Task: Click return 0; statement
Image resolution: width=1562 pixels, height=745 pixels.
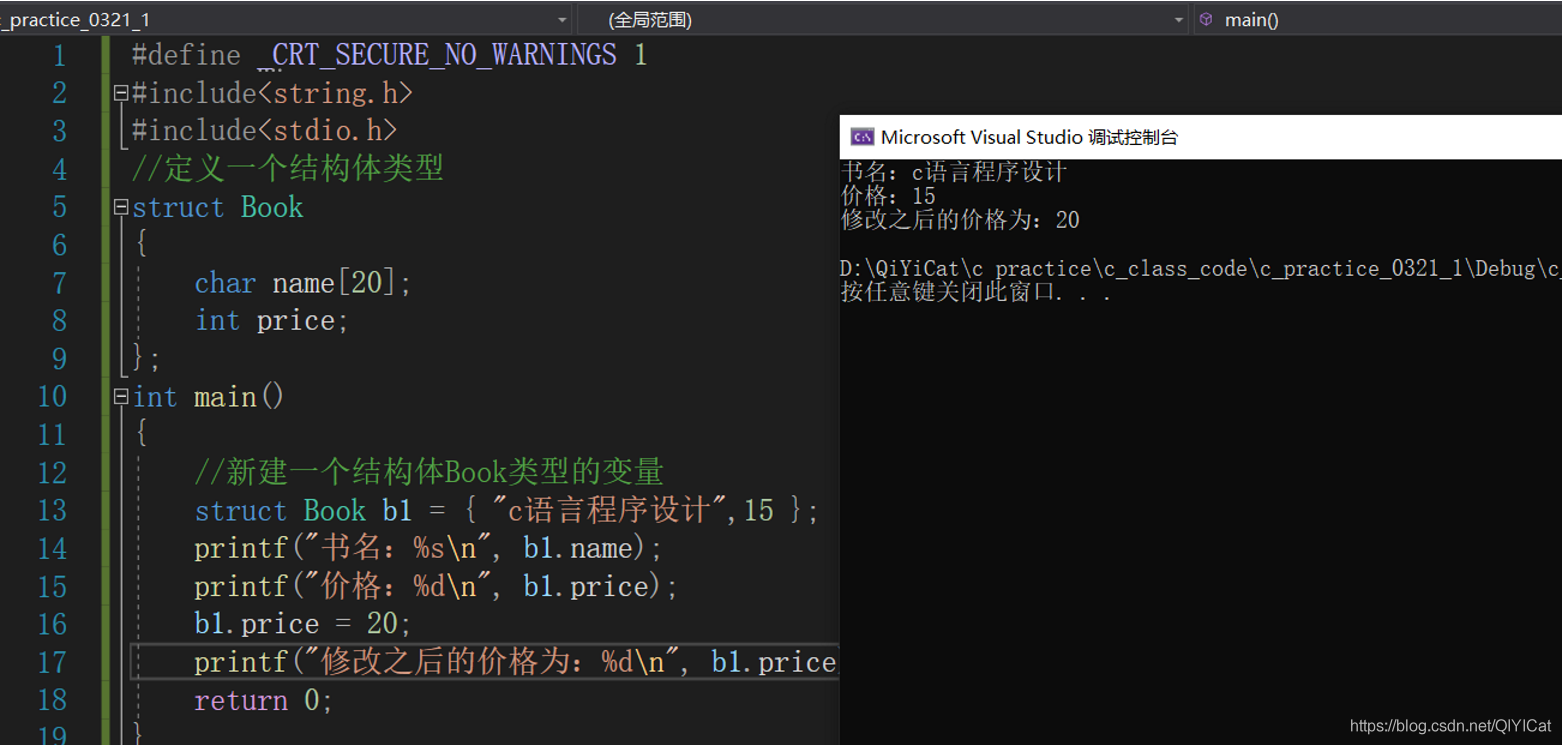Action: tap(264, 701)
